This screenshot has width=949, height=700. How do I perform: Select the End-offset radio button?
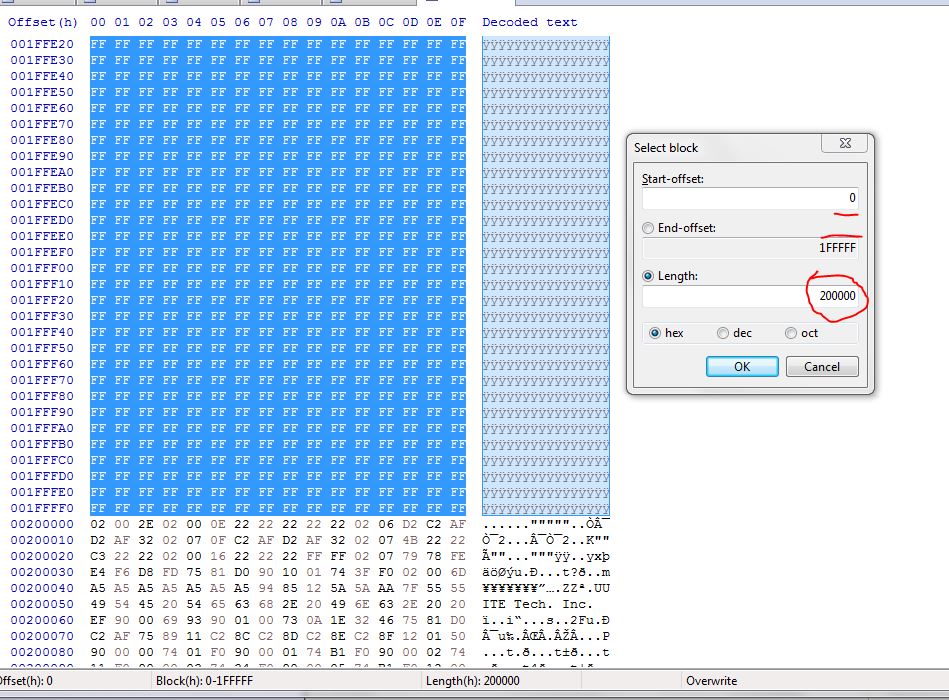pyautogui.click(x=648, y=228)
